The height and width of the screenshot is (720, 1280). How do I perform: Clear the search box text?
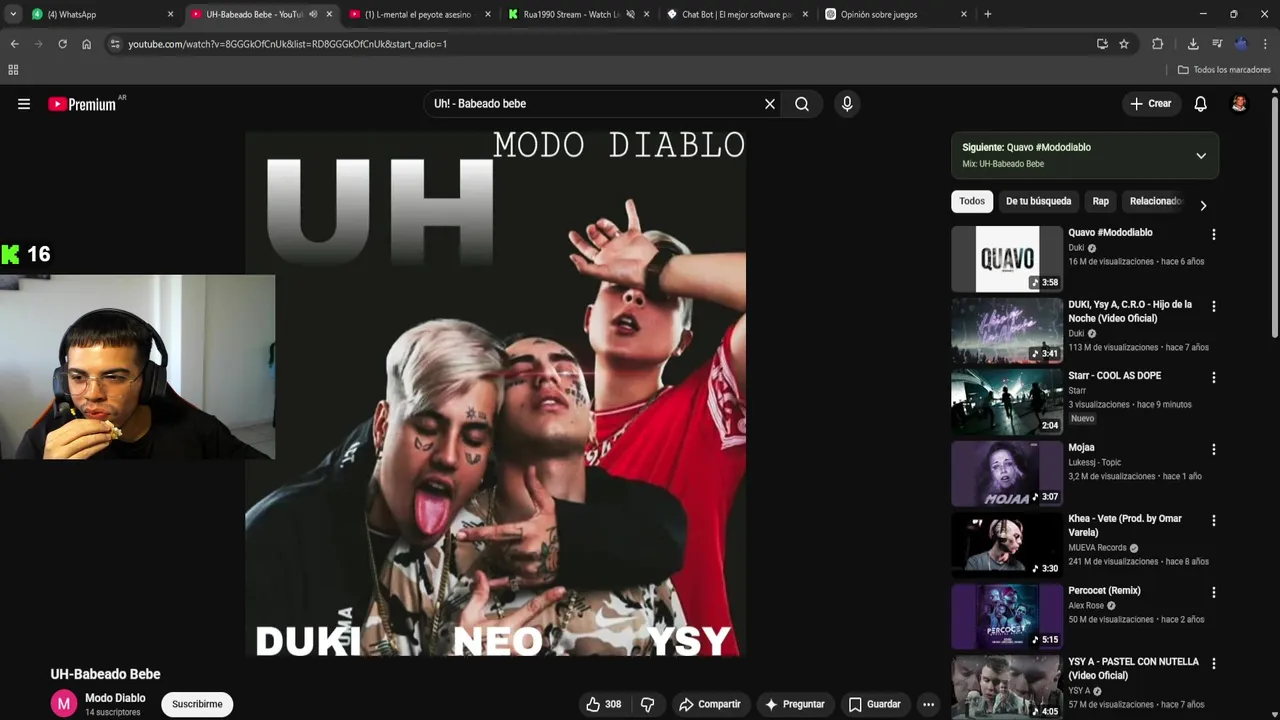[770, 104]
